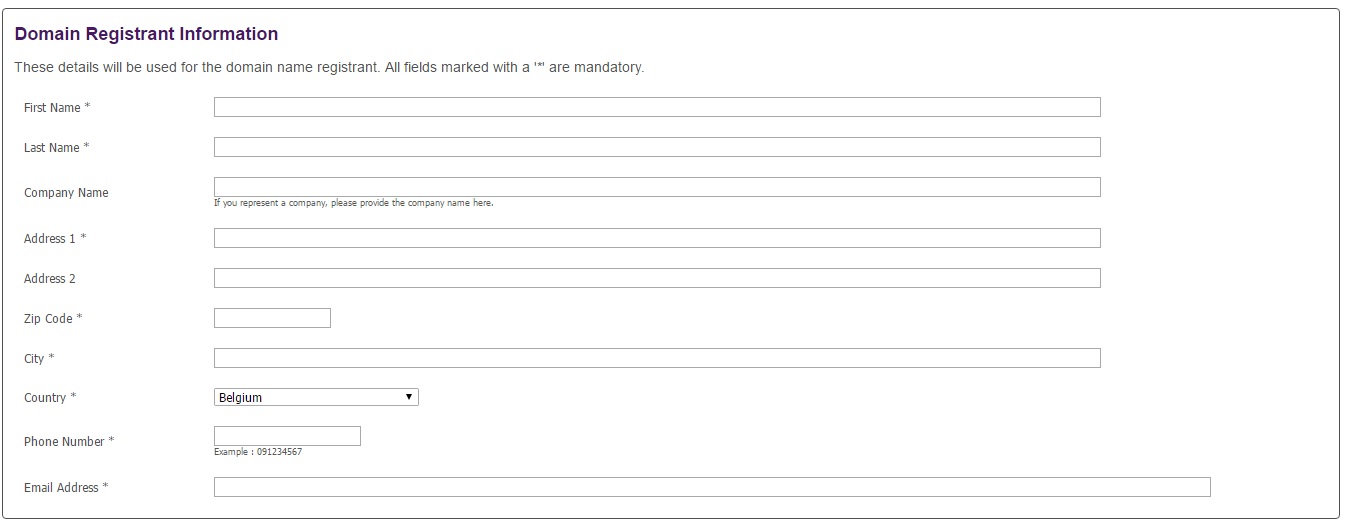The image size is (1347, 527).
Task: Click the "Phone Number *" label
Action: click(69, 442)
